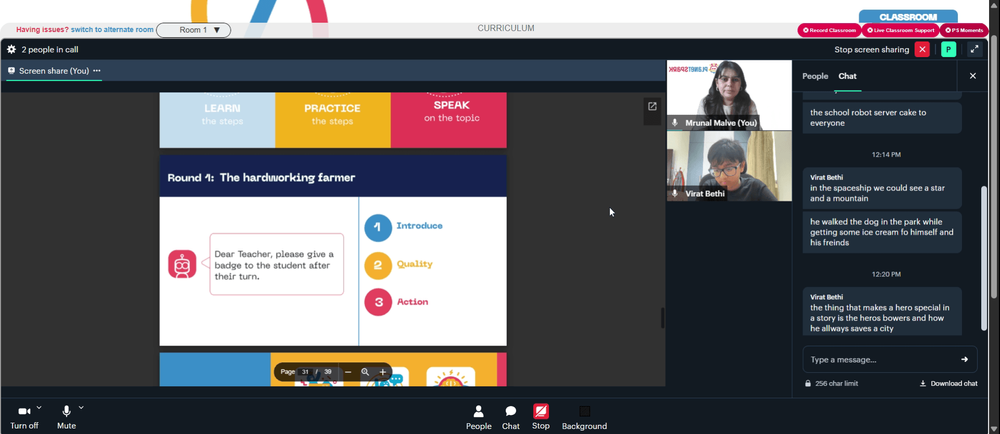Viewport: 1000px width, 434px height.
Task: Open CURRICULUM tab
Action: click(506, 28)
